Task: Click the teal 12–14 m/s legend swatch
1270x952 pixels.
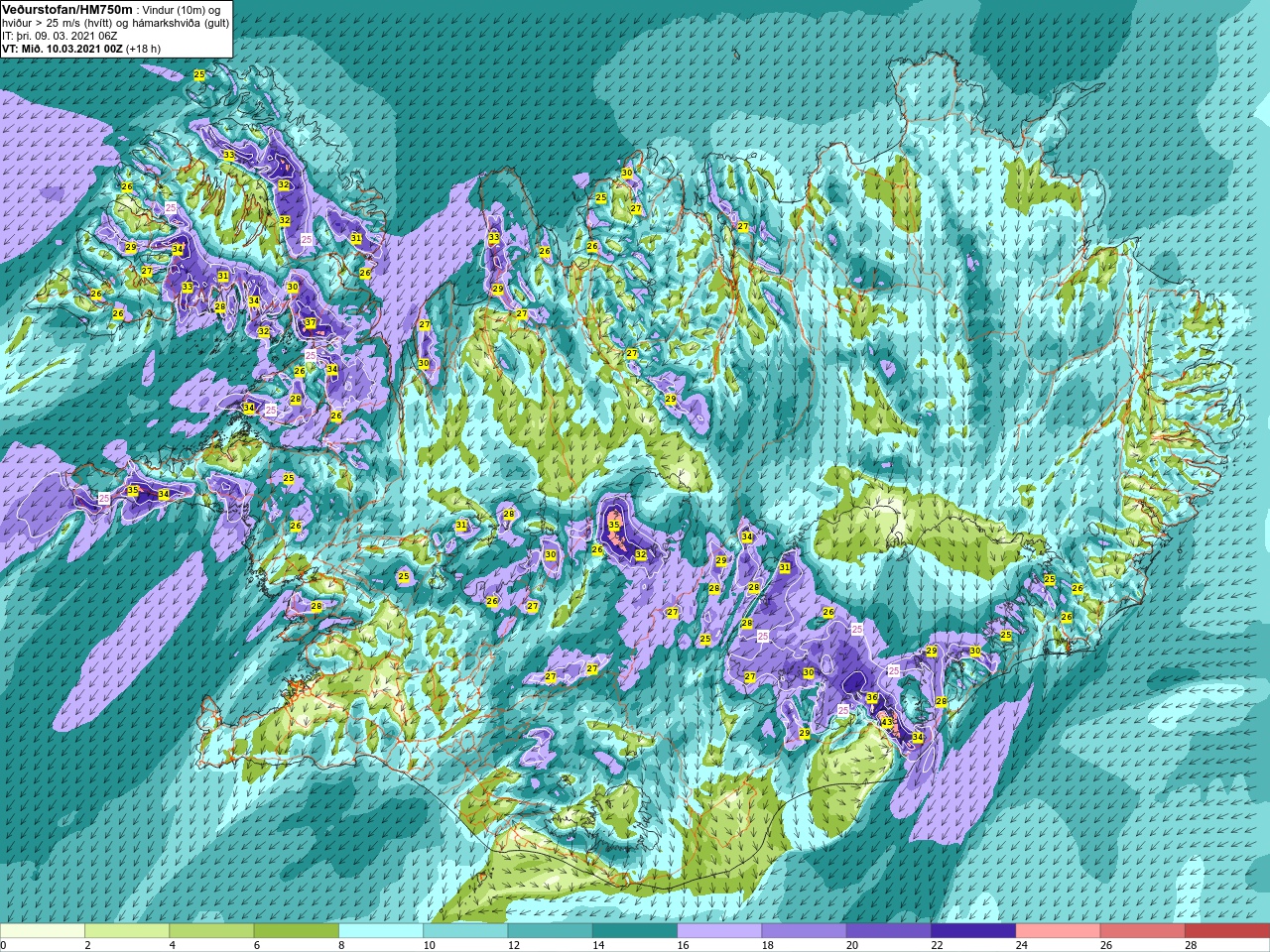Action: click(551, 931)
